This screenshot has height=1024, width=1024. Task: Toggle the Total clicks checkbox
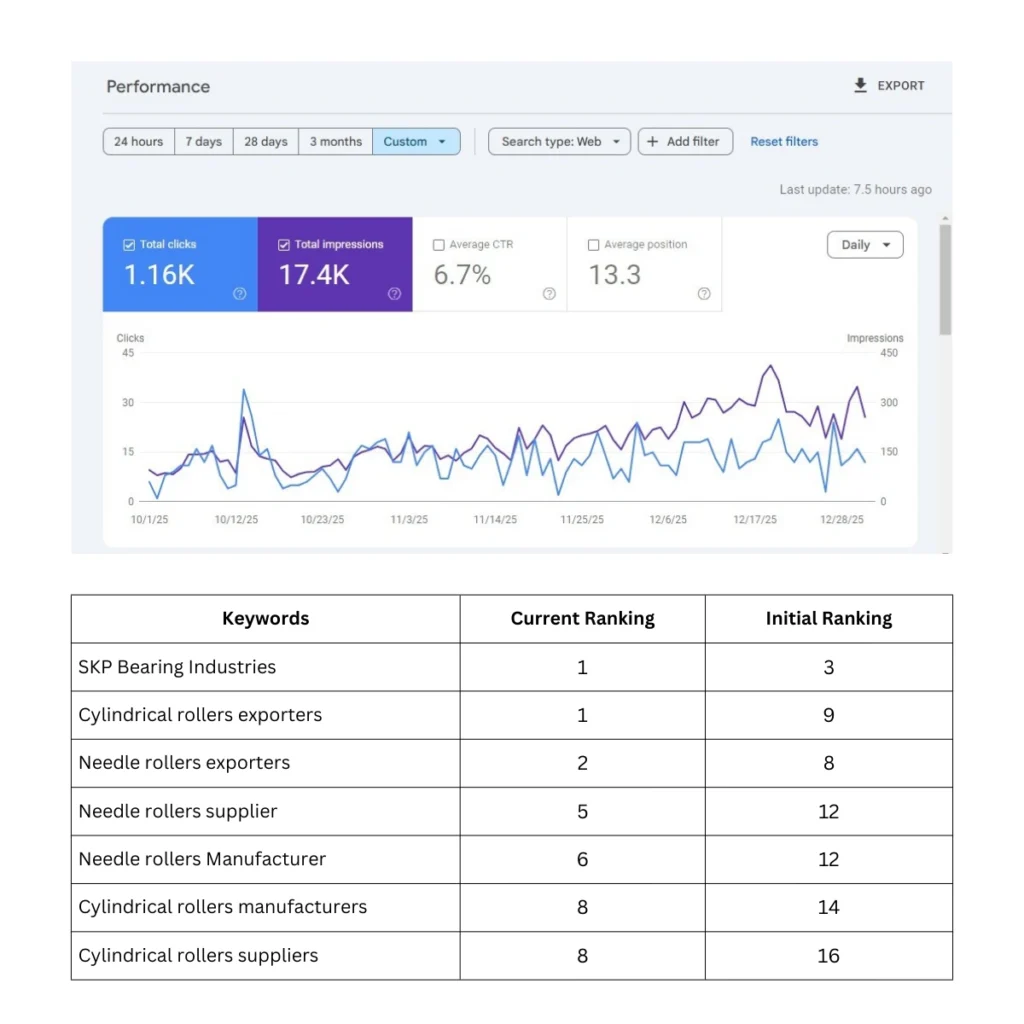[129, 245]
